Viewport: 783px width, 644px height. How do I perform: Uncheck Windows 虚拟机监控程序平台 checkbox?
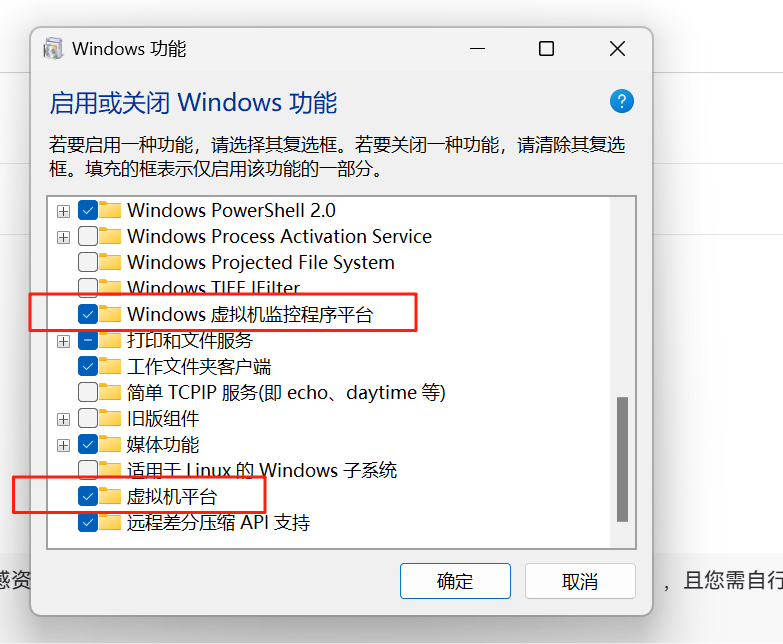pyautogui.click(x=88, y=314)
